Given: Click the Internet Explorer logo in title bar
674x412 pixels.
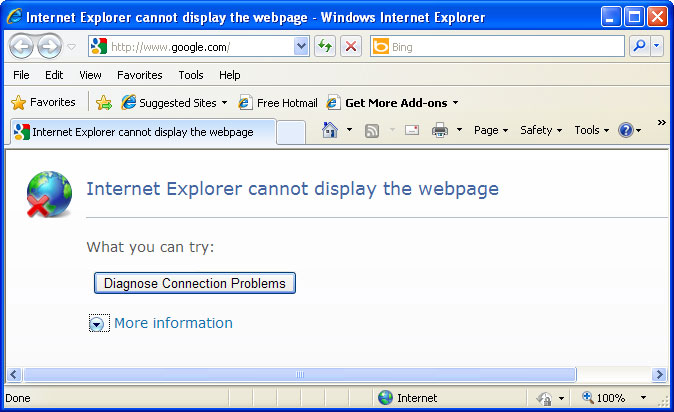Looking at the screenshot, I should click(x=14, y=17).
